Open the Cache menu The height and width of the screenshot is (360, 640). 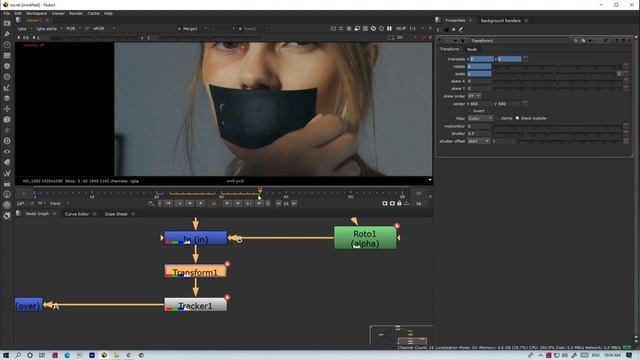[x=93, y=13]
